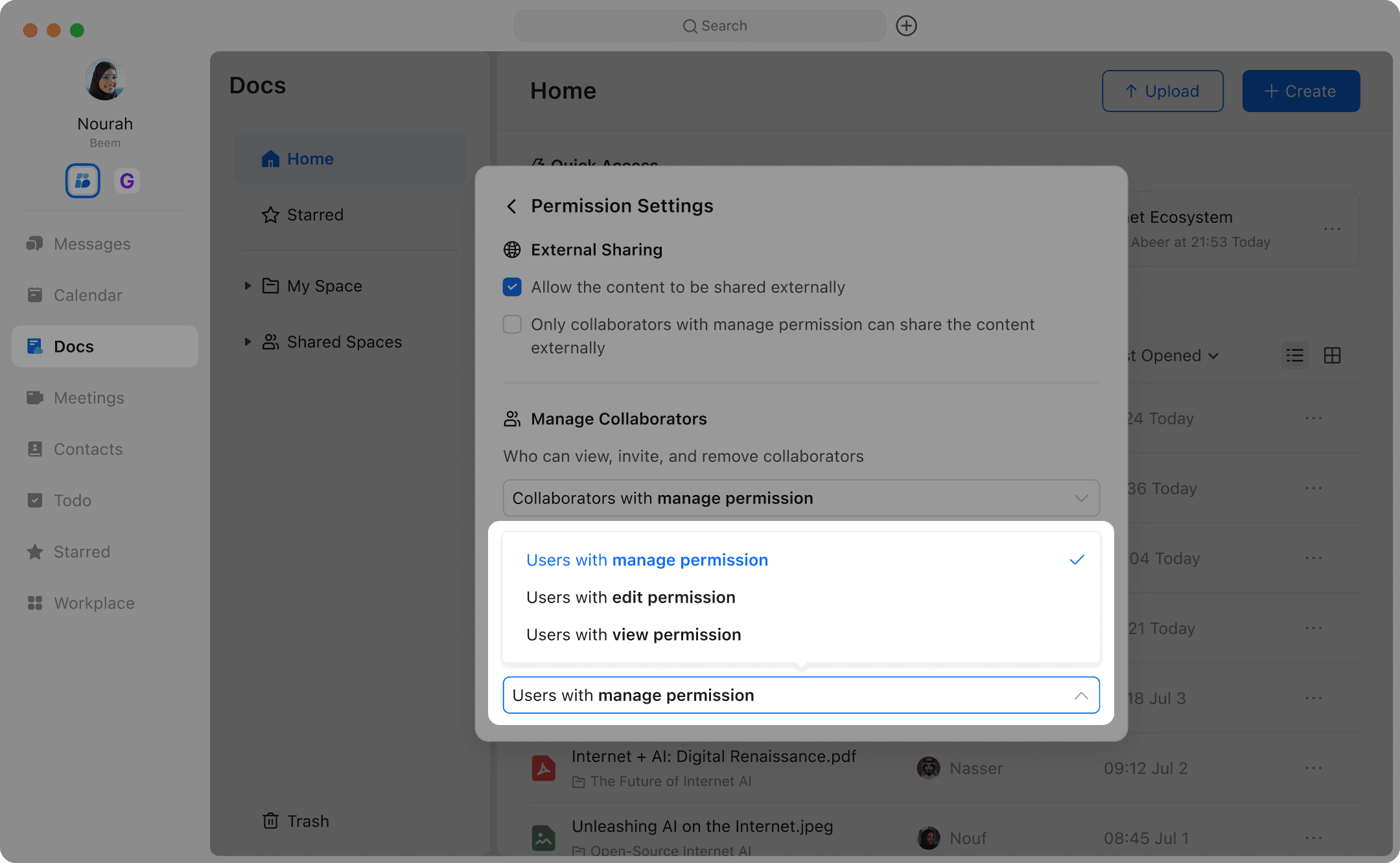Select Users with view permission option
Image resolution: width=1400 pixels, height=863 pixels.
633,635
